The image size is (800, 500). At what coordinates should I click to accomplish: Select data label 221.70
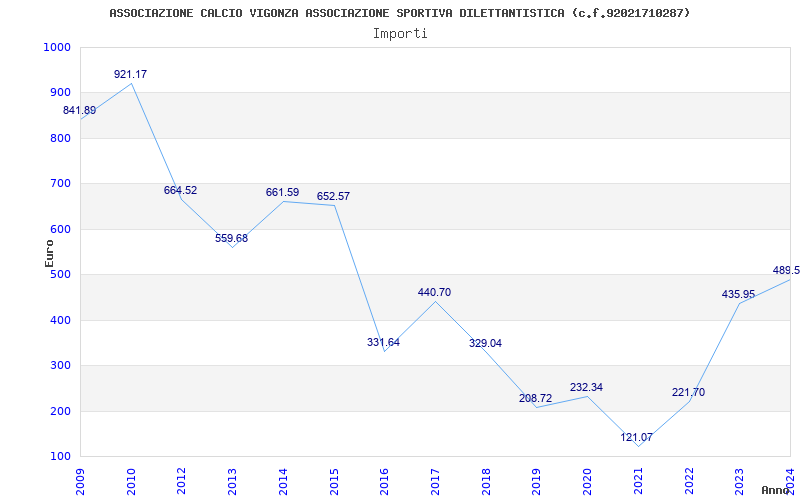click(x=688, y=392)
